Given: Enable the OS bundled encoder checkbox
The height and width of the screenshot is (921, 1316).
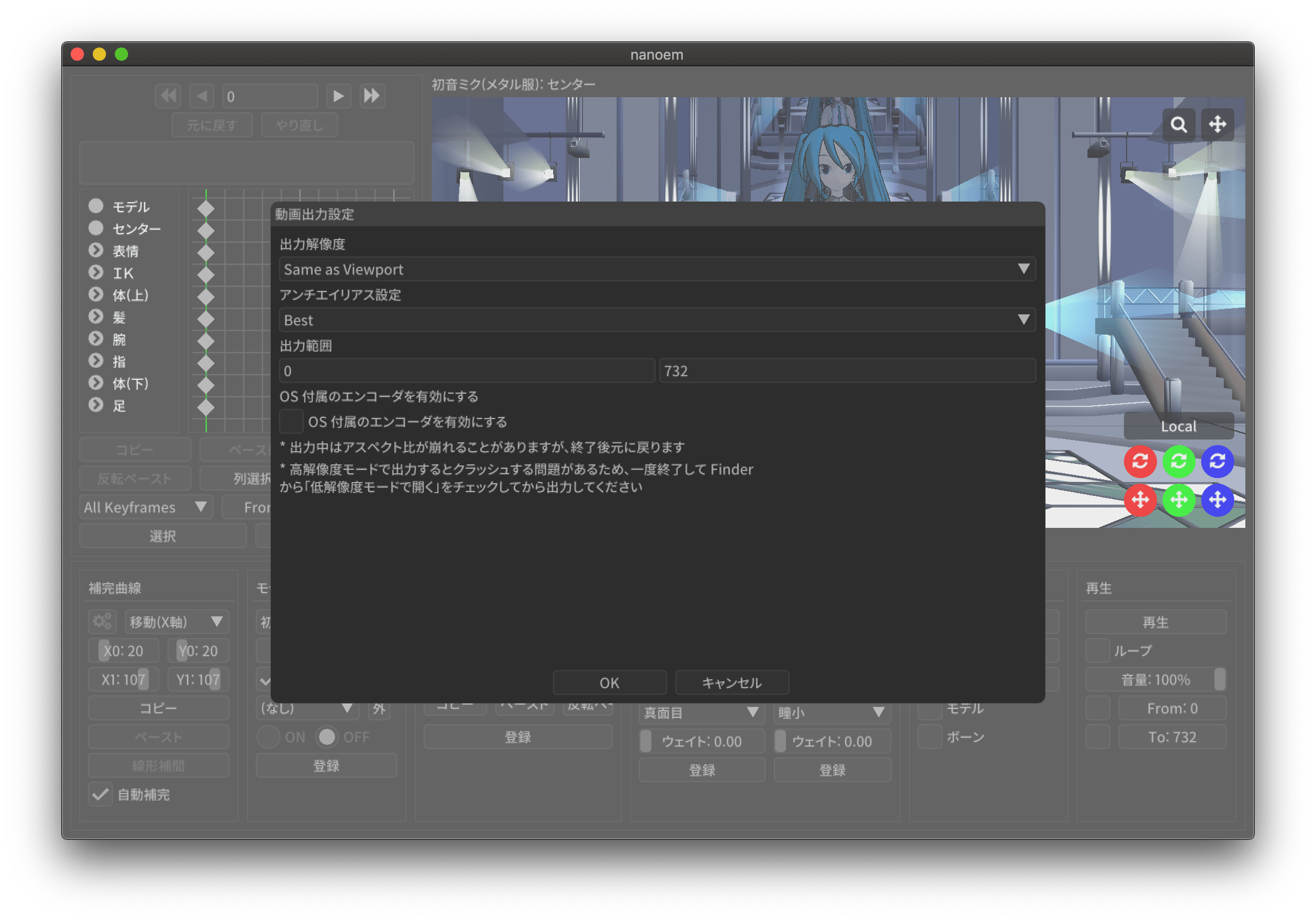Looking at the screenshot, I should (x=291, y=422).
